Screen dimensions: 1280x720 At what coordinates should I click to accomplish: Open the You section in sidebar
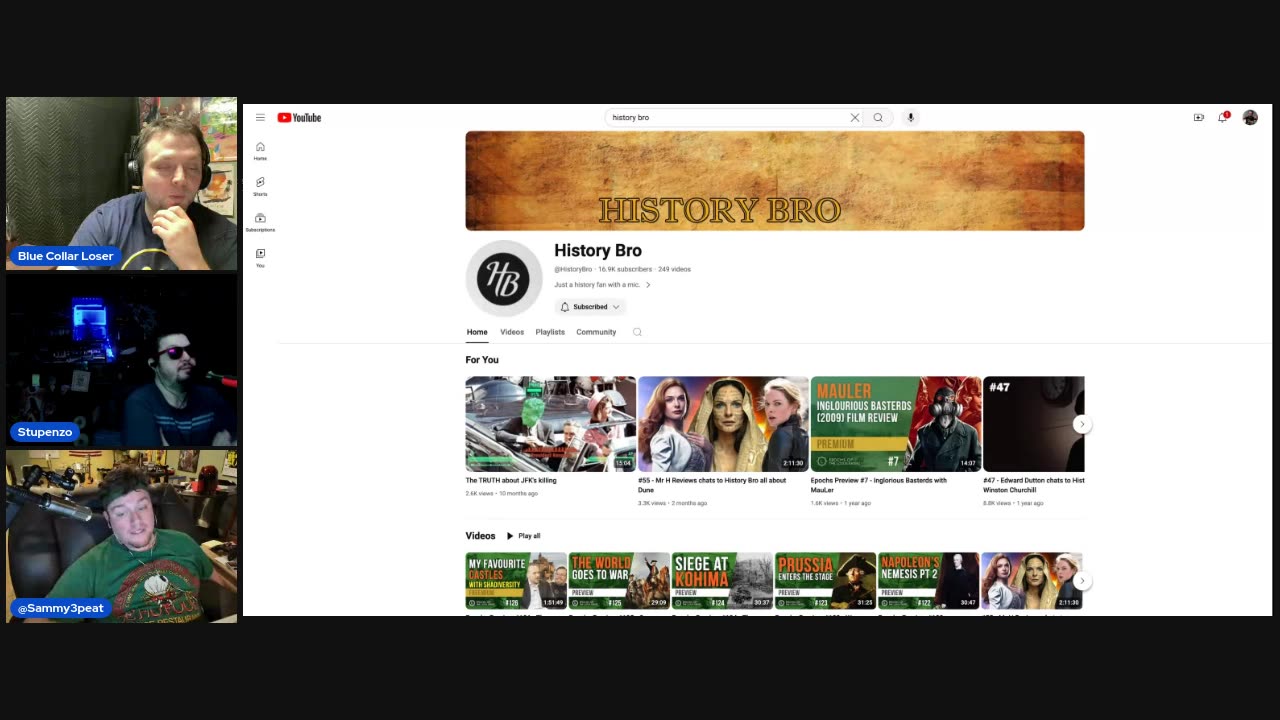pyautogui.click(x=260, y=258)
